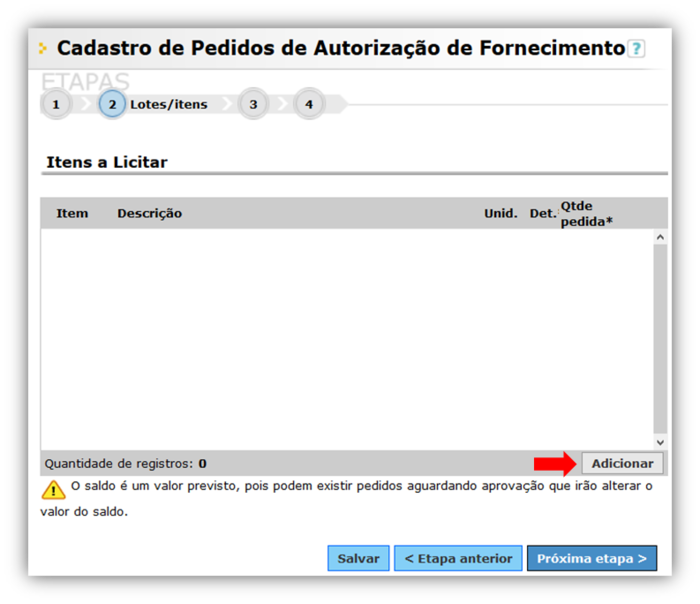Click the yellow arrow beside the page title
This screenshot has width=700, height=604.
[43, 48]
